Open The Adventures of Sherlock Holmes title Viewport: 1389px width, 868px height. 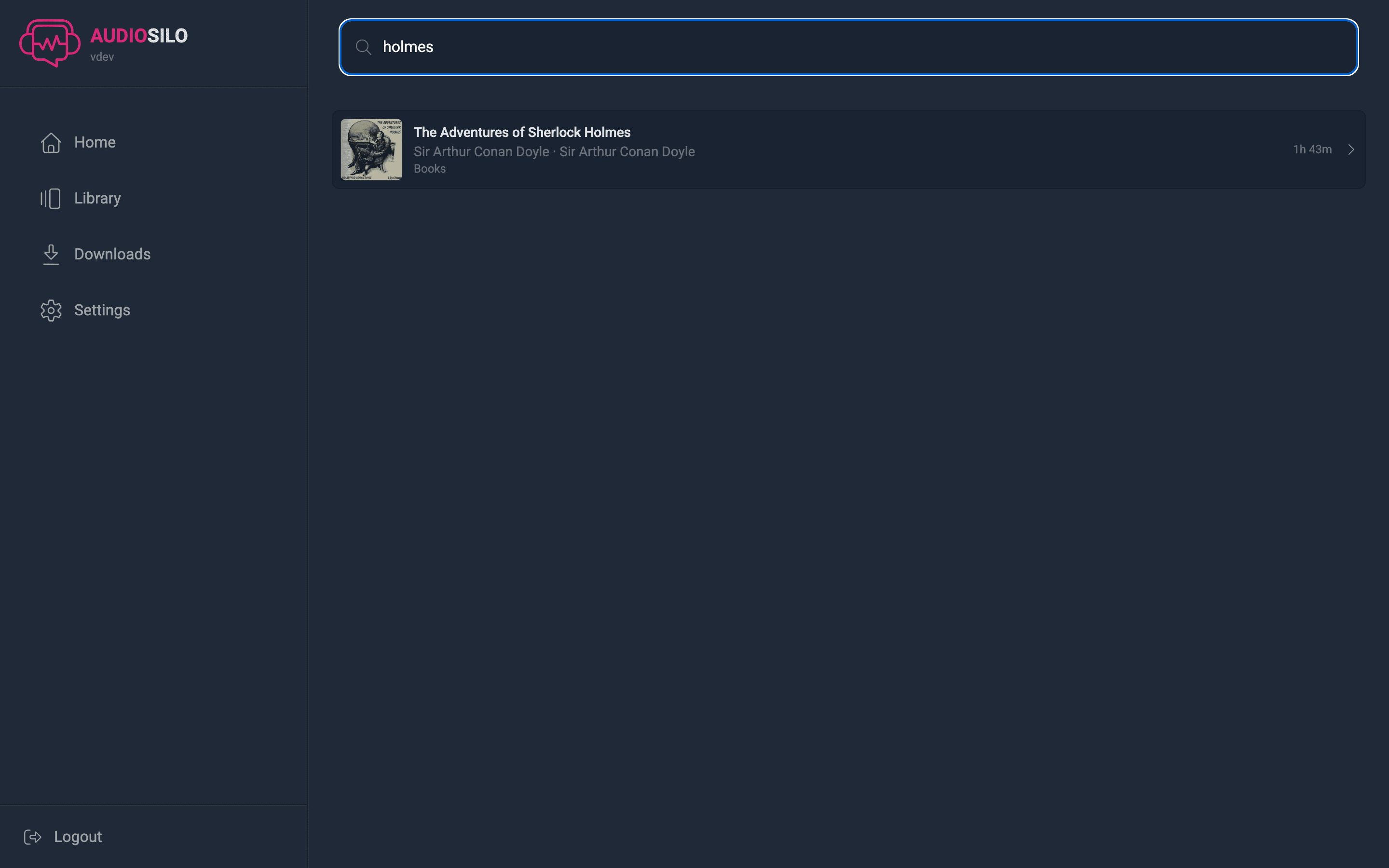(522, 132)
